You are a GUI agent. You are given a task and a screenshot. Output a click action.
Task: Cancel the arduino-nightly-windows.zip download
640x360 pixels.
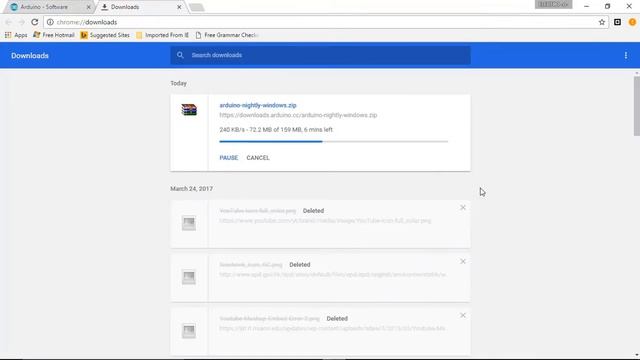258,158
